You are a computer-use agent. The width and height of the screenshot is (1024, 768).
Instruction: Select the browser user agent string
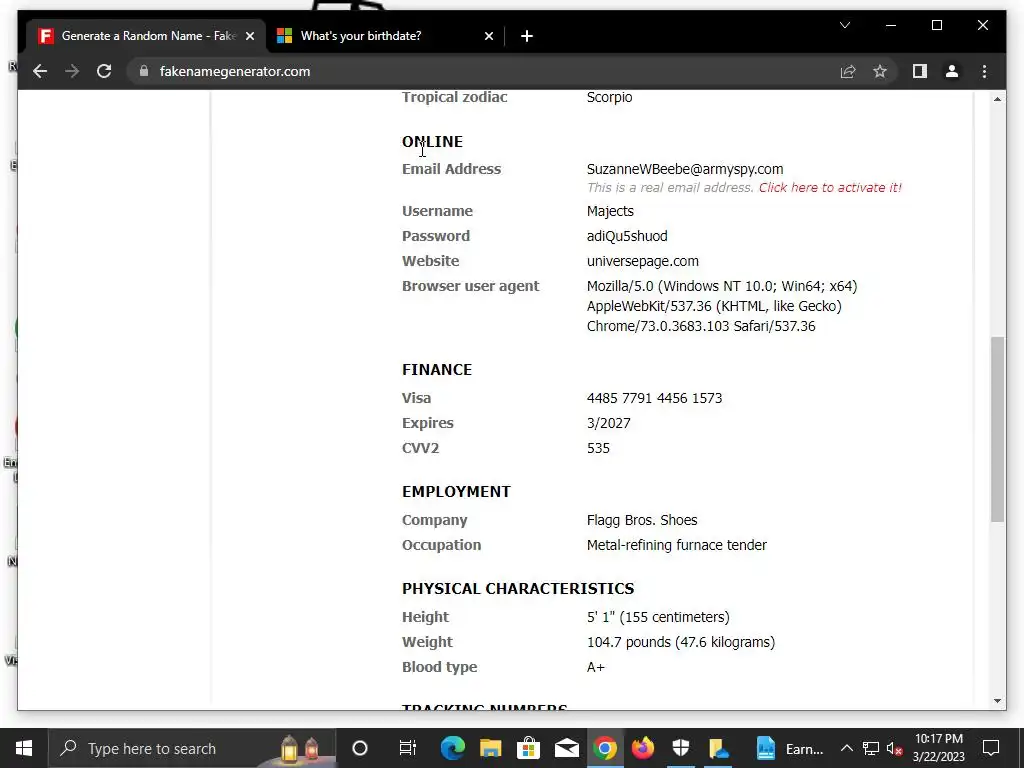(722, 306)
